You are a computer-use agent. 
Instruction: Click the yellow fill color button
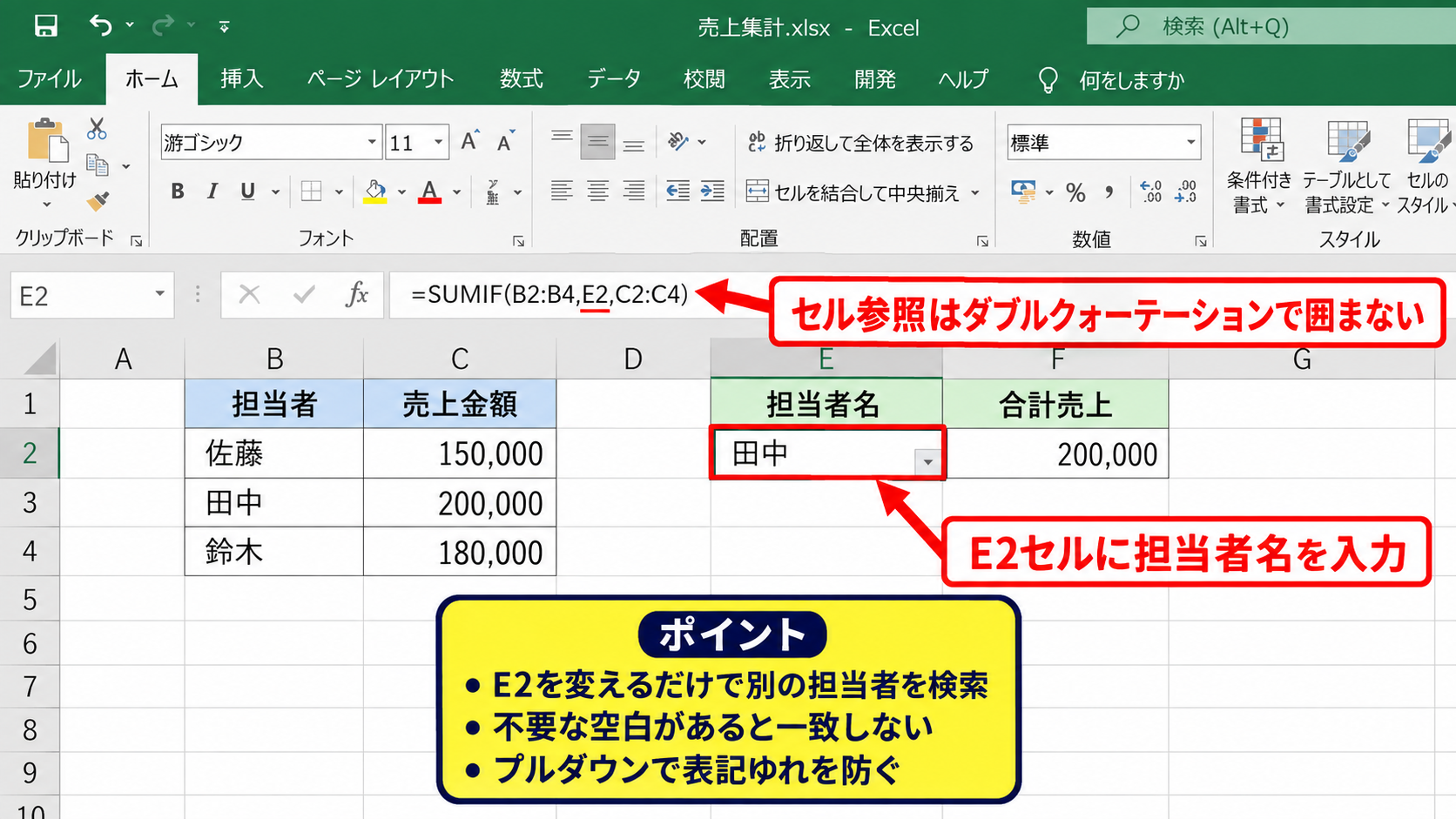coord(375,191)
